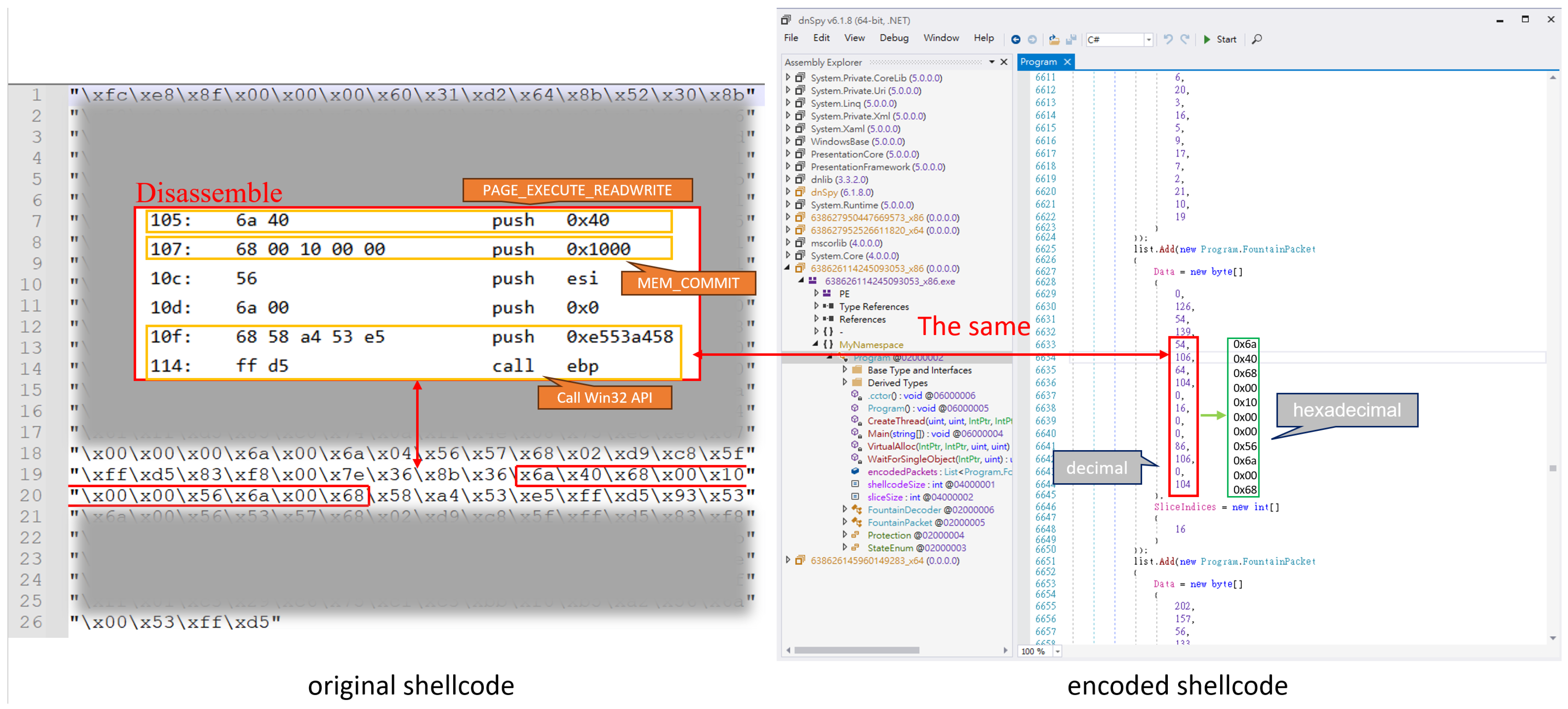Viewport: 1568px width, 709px height.
Task: Click the Start debugging button
Action: pyautogui.click(x=1220, y=40)
